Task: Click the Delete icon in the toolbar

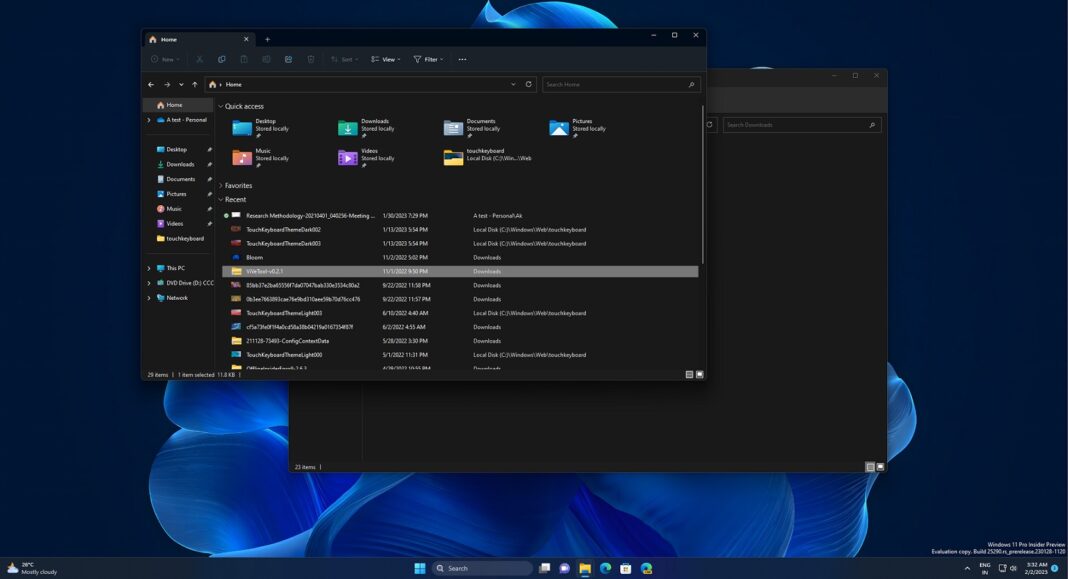Action: pyautogui.click(x=310, y=59)
